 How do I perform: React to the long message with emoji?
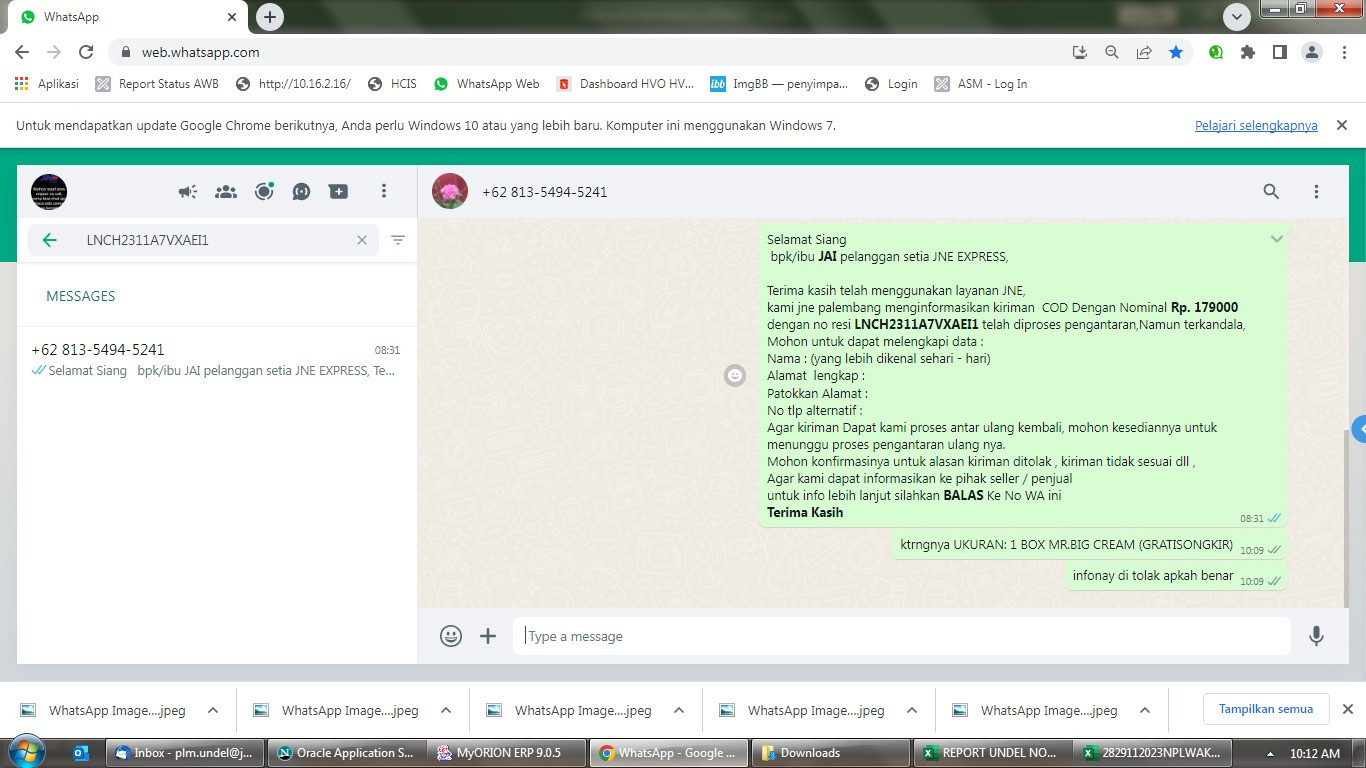[735, 376]
